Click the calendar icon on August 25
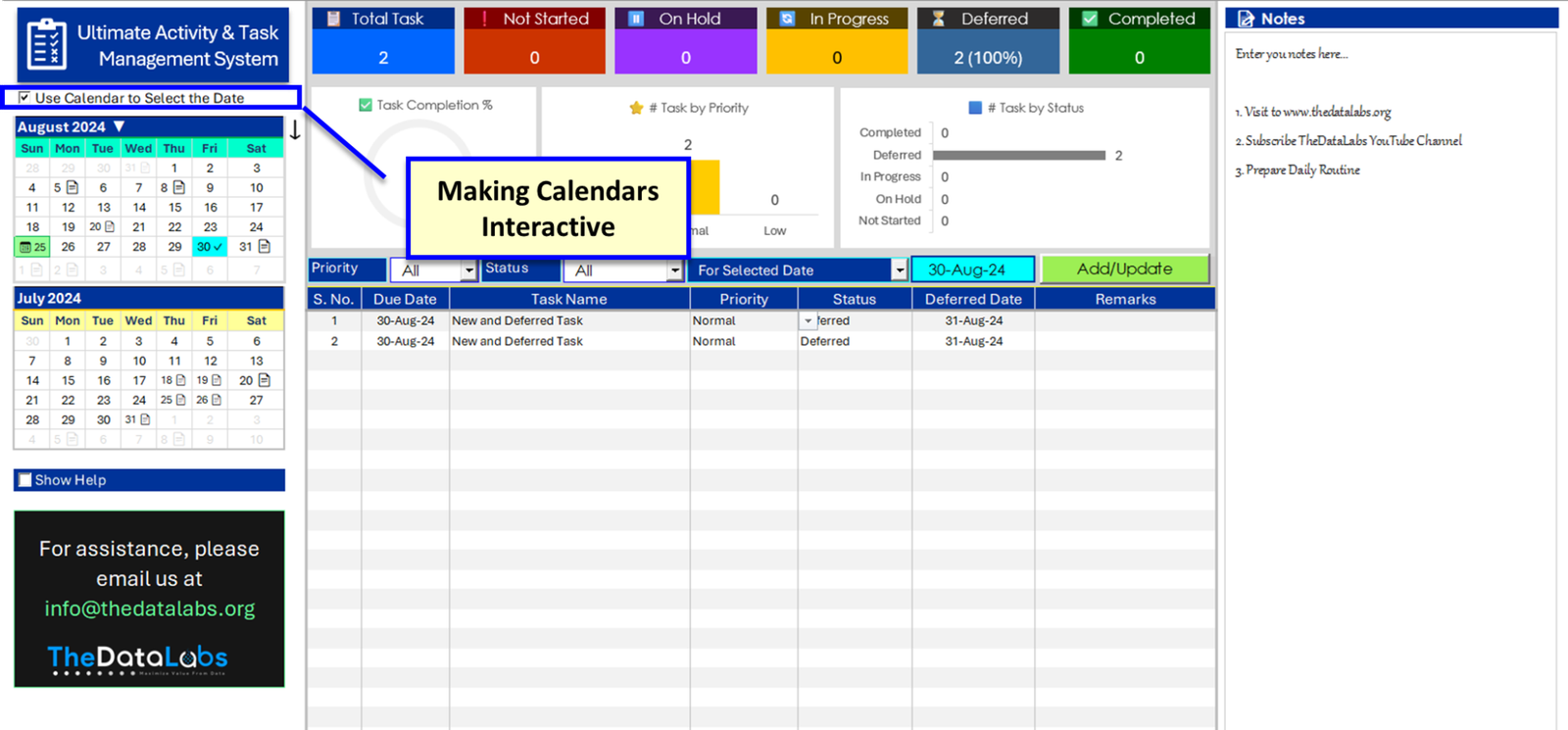Screen dimensions: 1568x730 point(25,247)
